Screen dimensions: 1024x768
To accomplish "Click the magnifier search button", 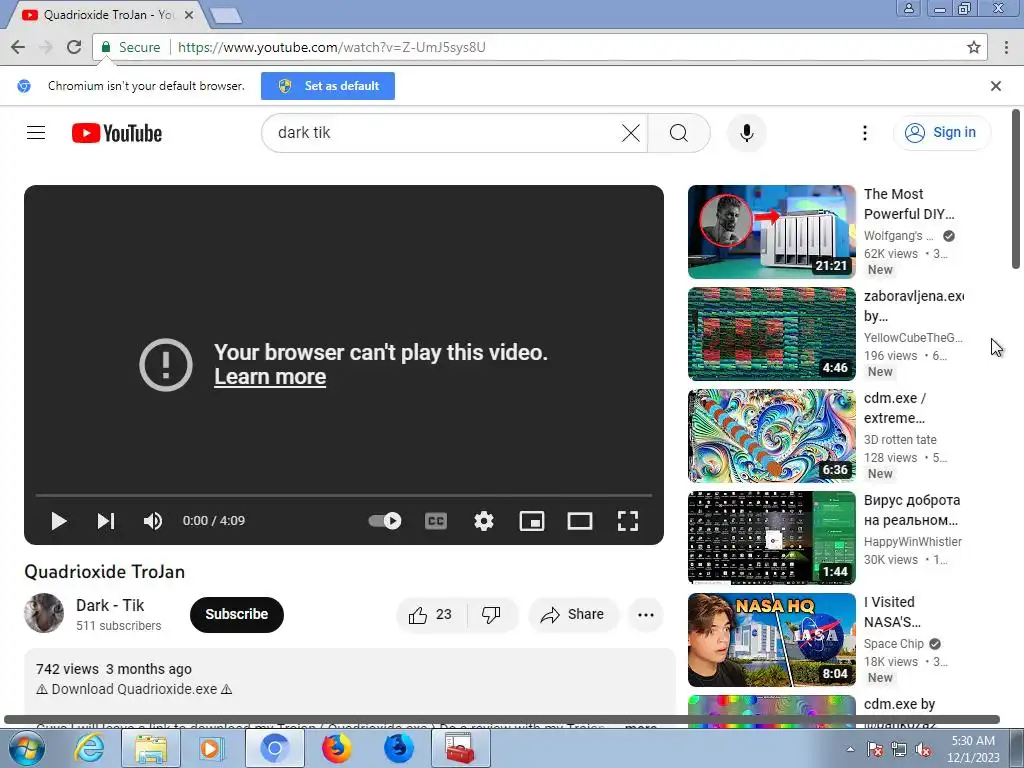I will point(679,133).
